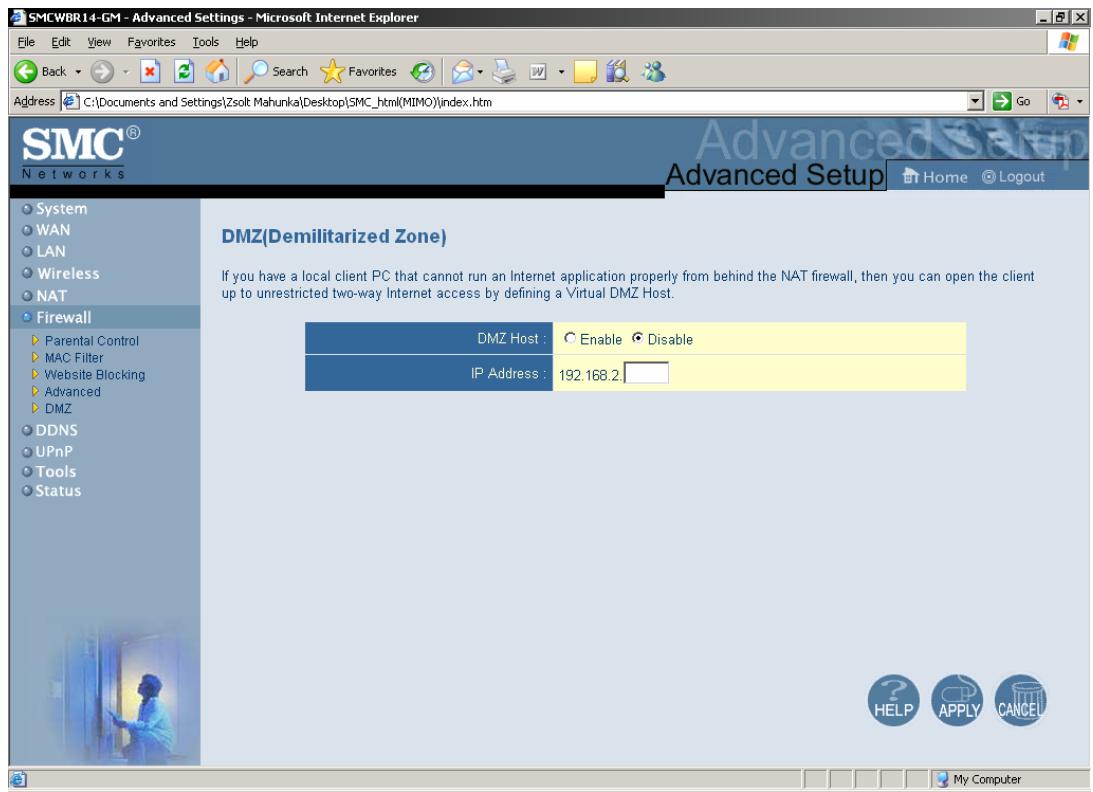Click the toolbar icon right of Go

point(1060,101)
